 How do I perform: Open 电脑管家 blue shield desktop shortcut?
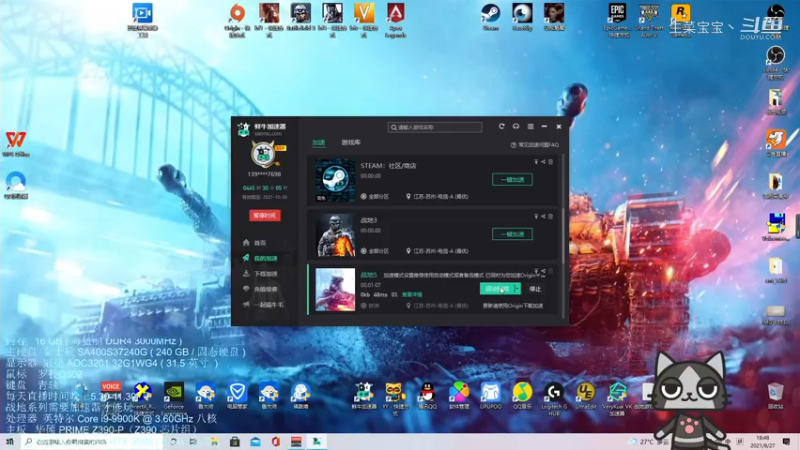click(237, 397)
